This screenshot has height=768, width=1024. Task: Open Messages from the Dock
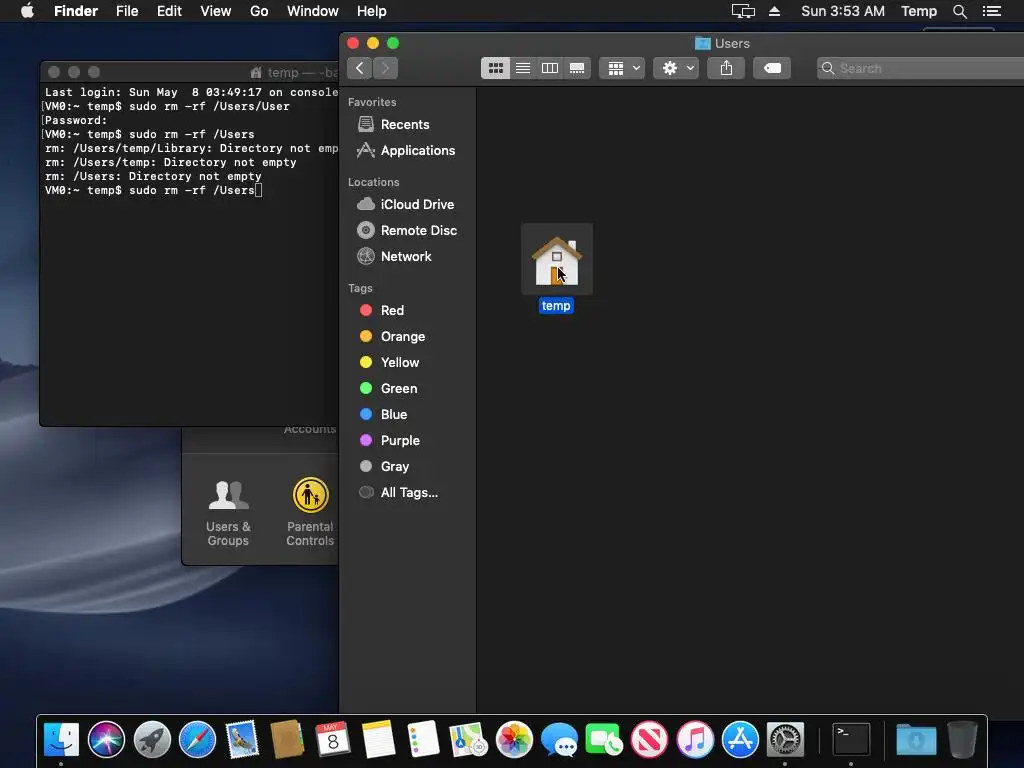pos(559,740)
